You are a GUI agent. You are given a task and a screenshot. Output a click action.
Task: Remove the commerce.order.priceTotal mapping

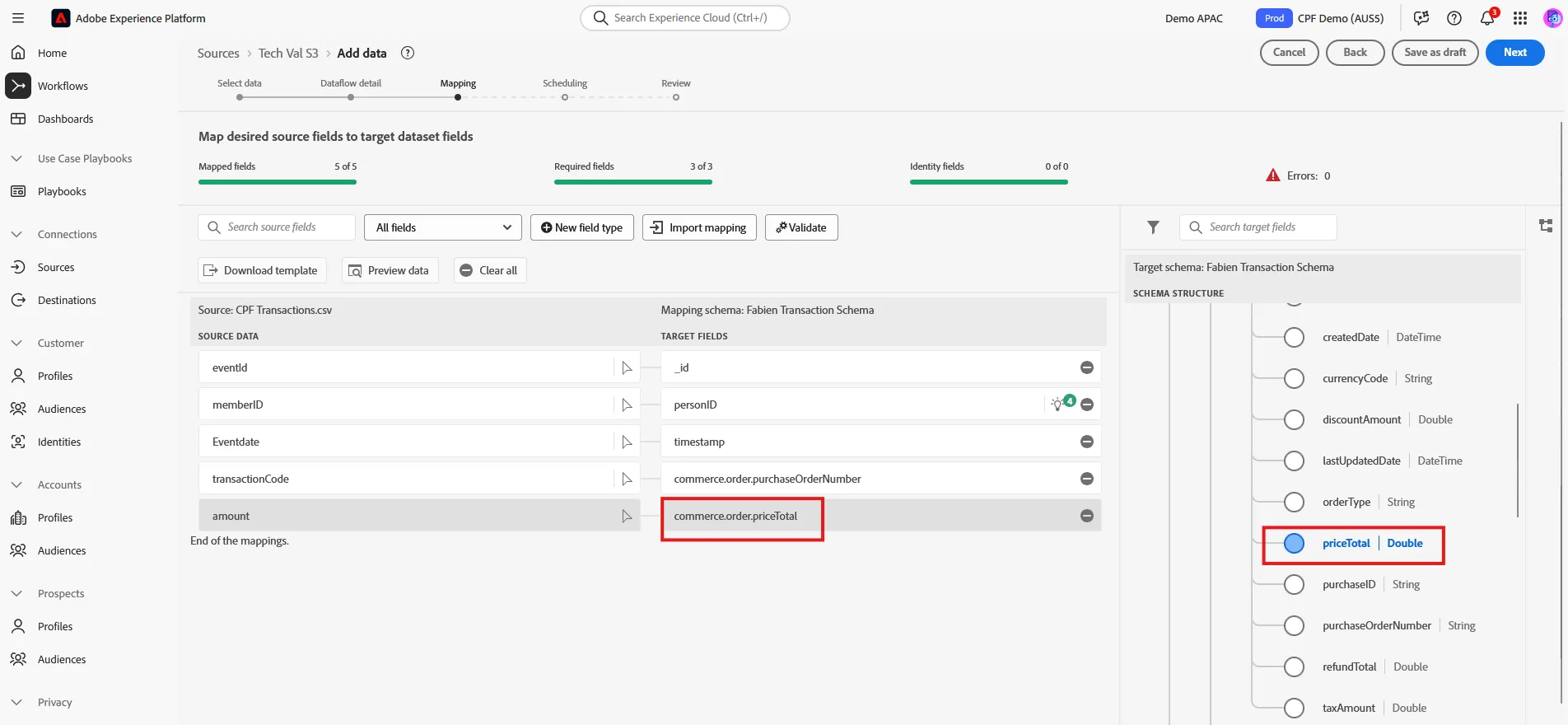[1087, 516]
